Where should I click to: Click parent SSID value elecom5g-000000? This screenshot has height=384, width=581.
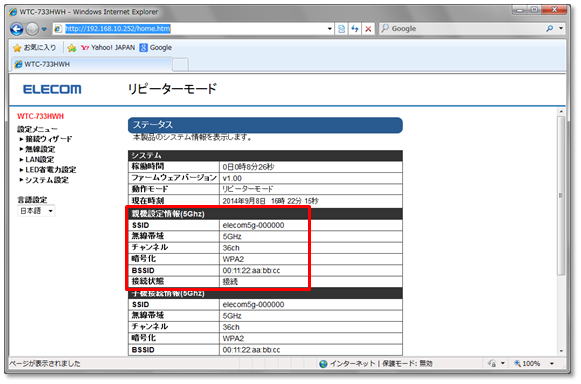pyautogui.click(x=253, y=225)
